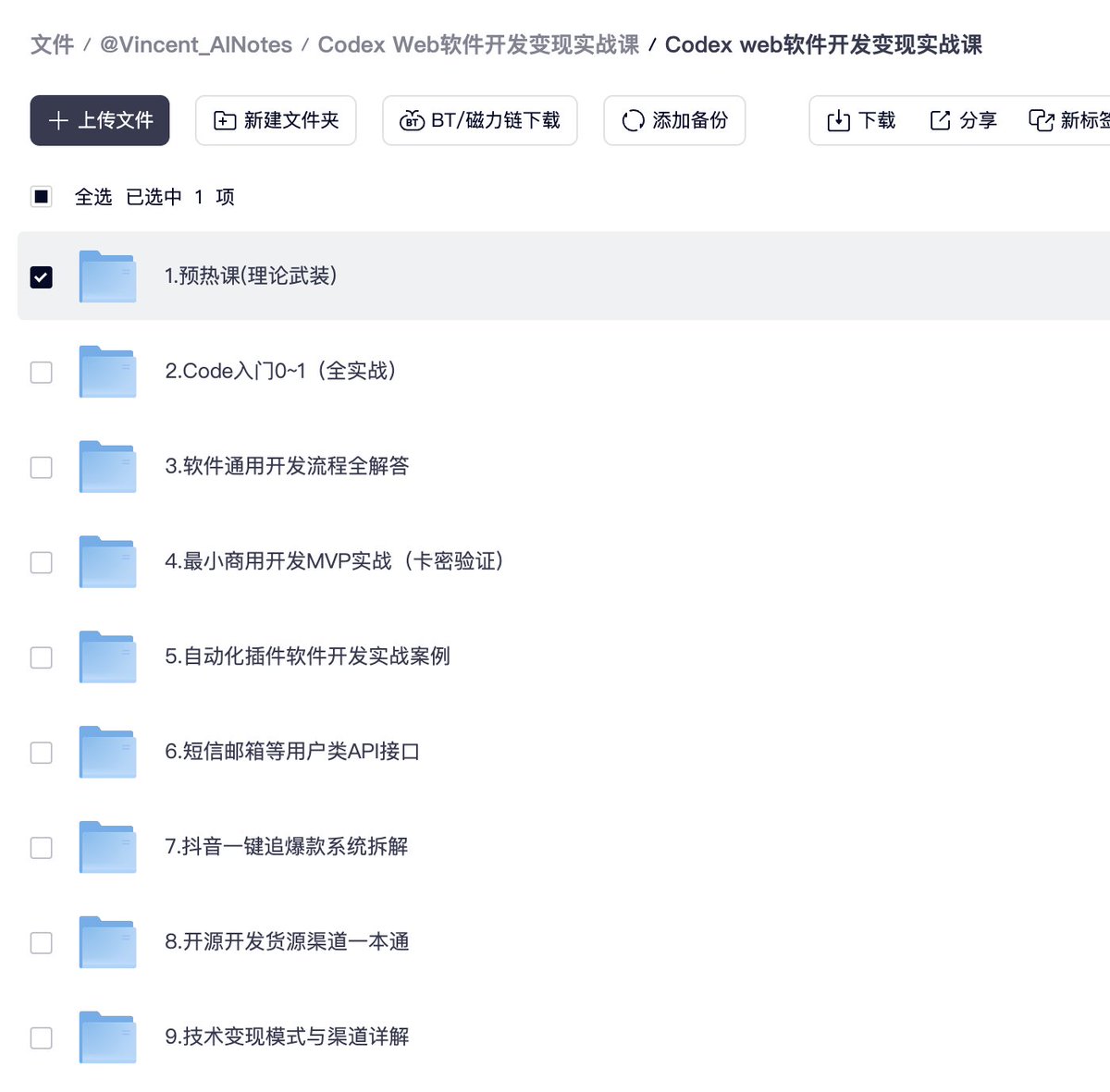Click the 已选中 1 项 selection status
Viewport: 1110px width, 1092px height.
point(180,197)
